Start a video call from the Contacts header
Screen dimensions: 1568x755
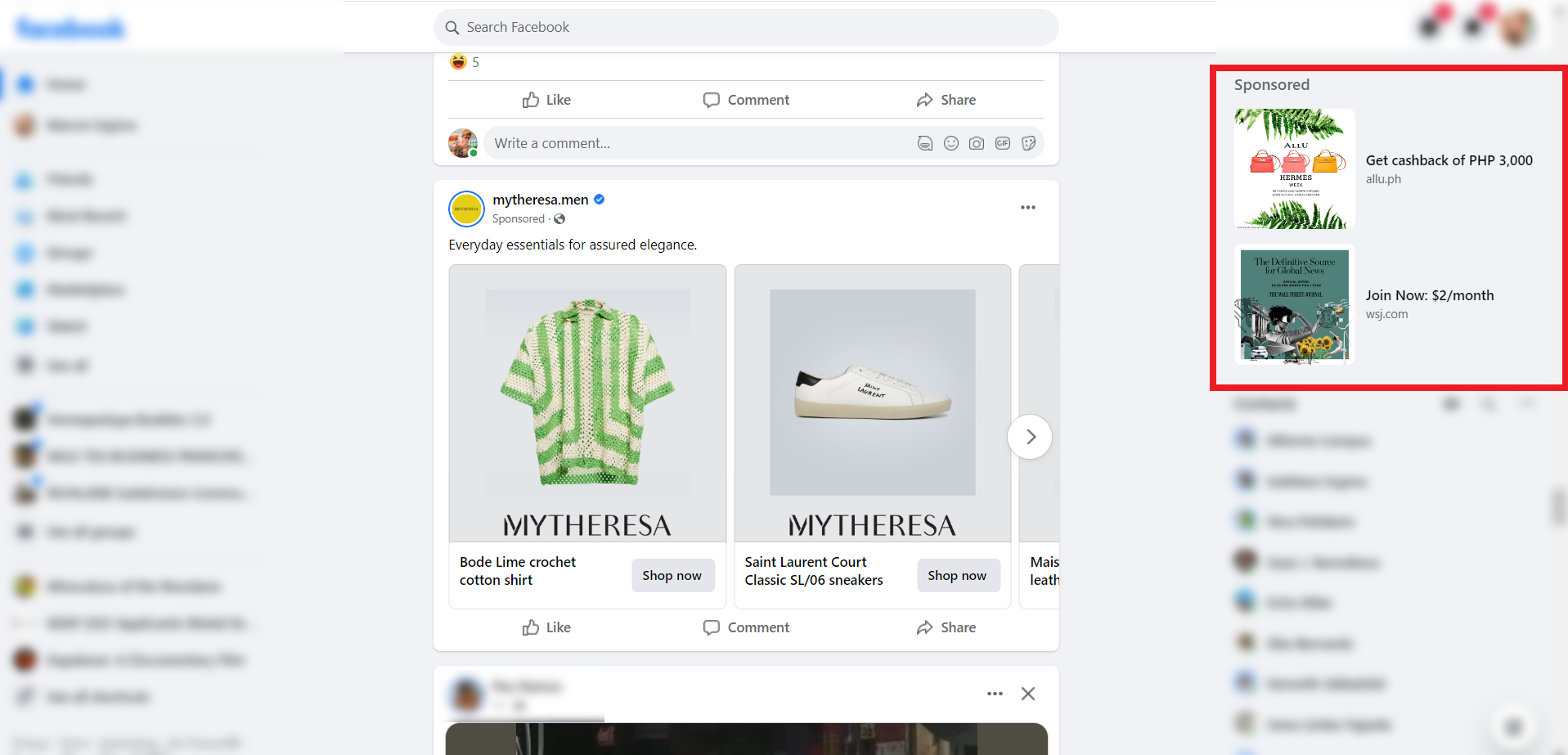[x=1451, y=403]
